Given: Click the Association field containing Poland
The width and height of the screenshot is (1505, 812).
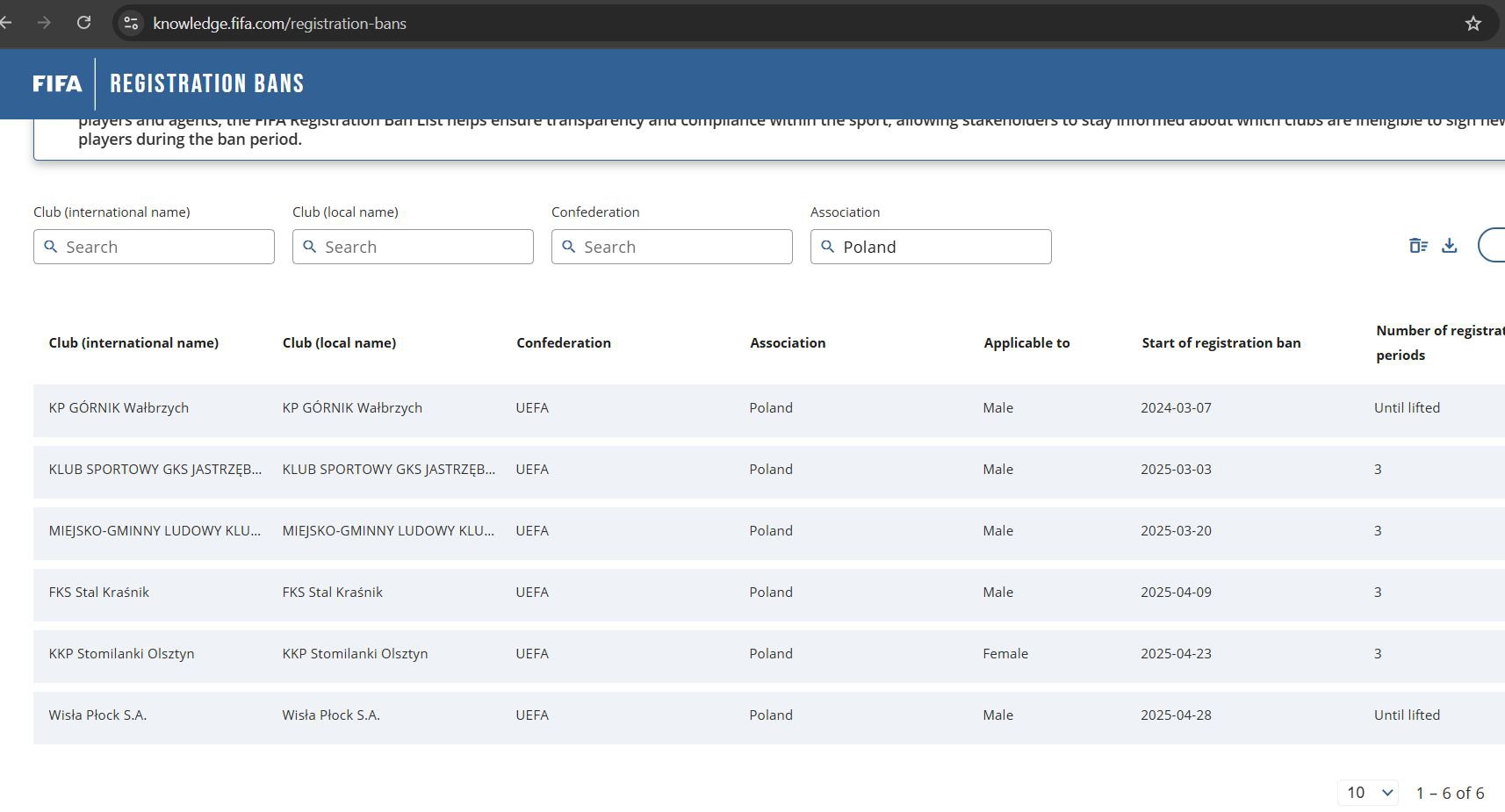Looking at the screenshot, I should click(x=931, y=247).
